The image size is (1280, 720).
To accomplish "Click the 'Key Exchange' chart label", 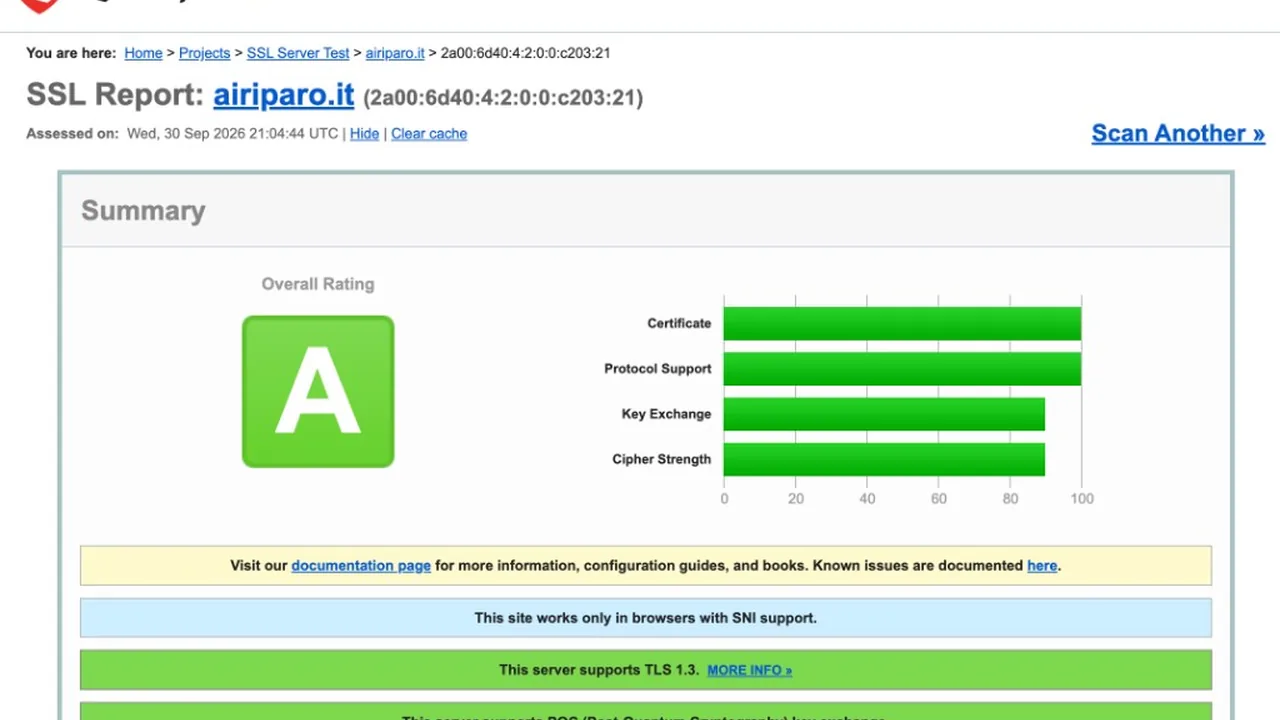I will pos(666,414).
